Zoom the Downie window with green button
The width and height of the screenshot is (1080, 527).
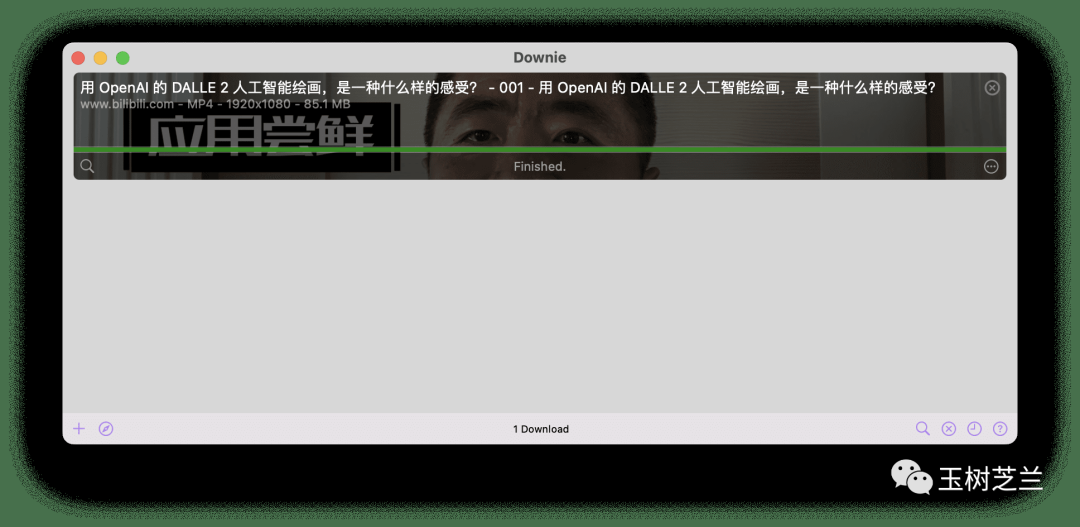(123, 58)
